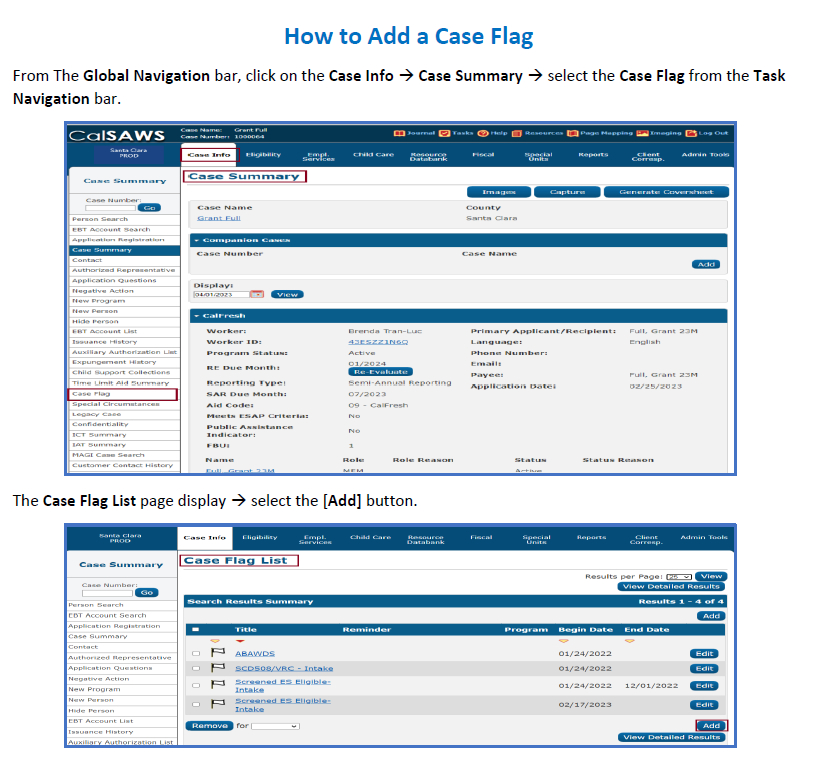Check the box for the ABAWDS flag
840x759 pixels.
point(196,653)
